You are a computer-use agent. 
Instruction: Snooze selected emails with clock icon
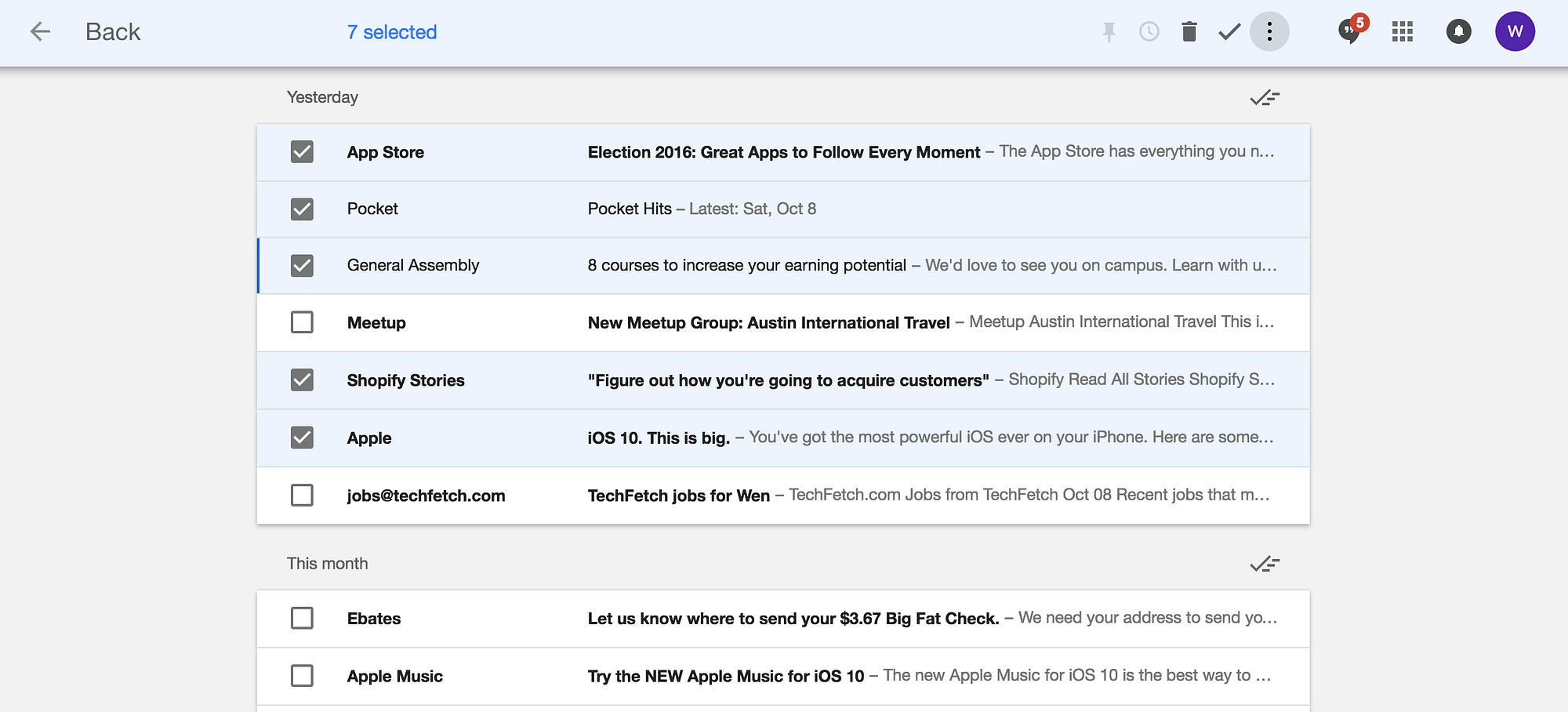[1149, 32]
